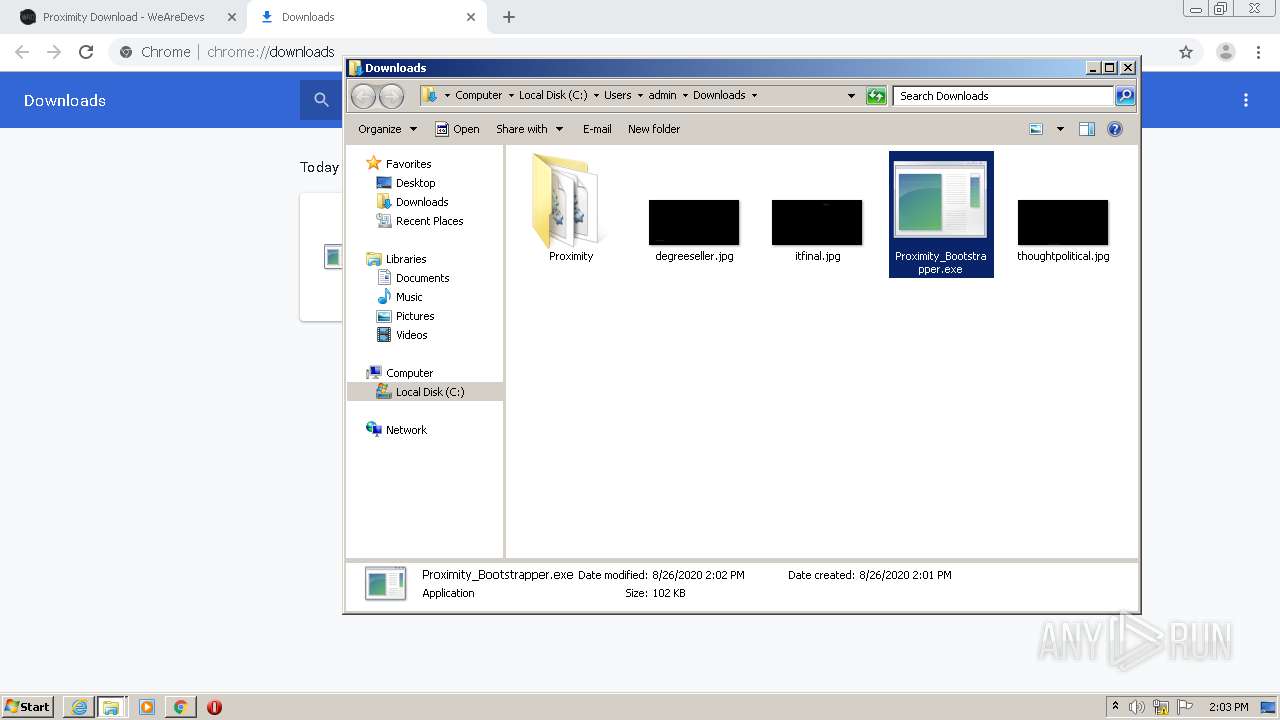Click the E-mail toolbar button

tap(597, 129)
